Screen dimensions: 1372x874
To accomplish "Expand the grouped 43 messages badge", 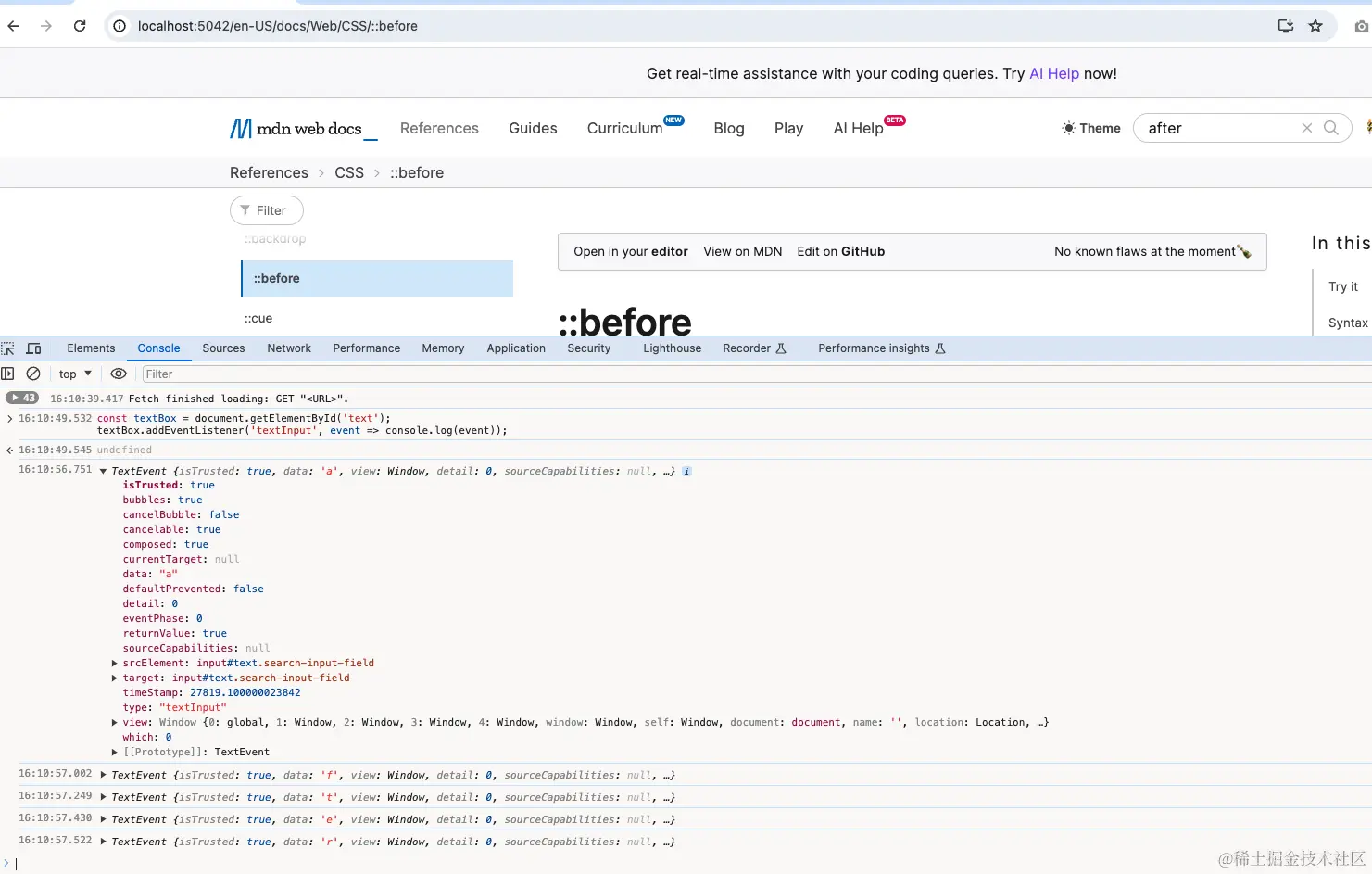I will (x=22, y=399).
